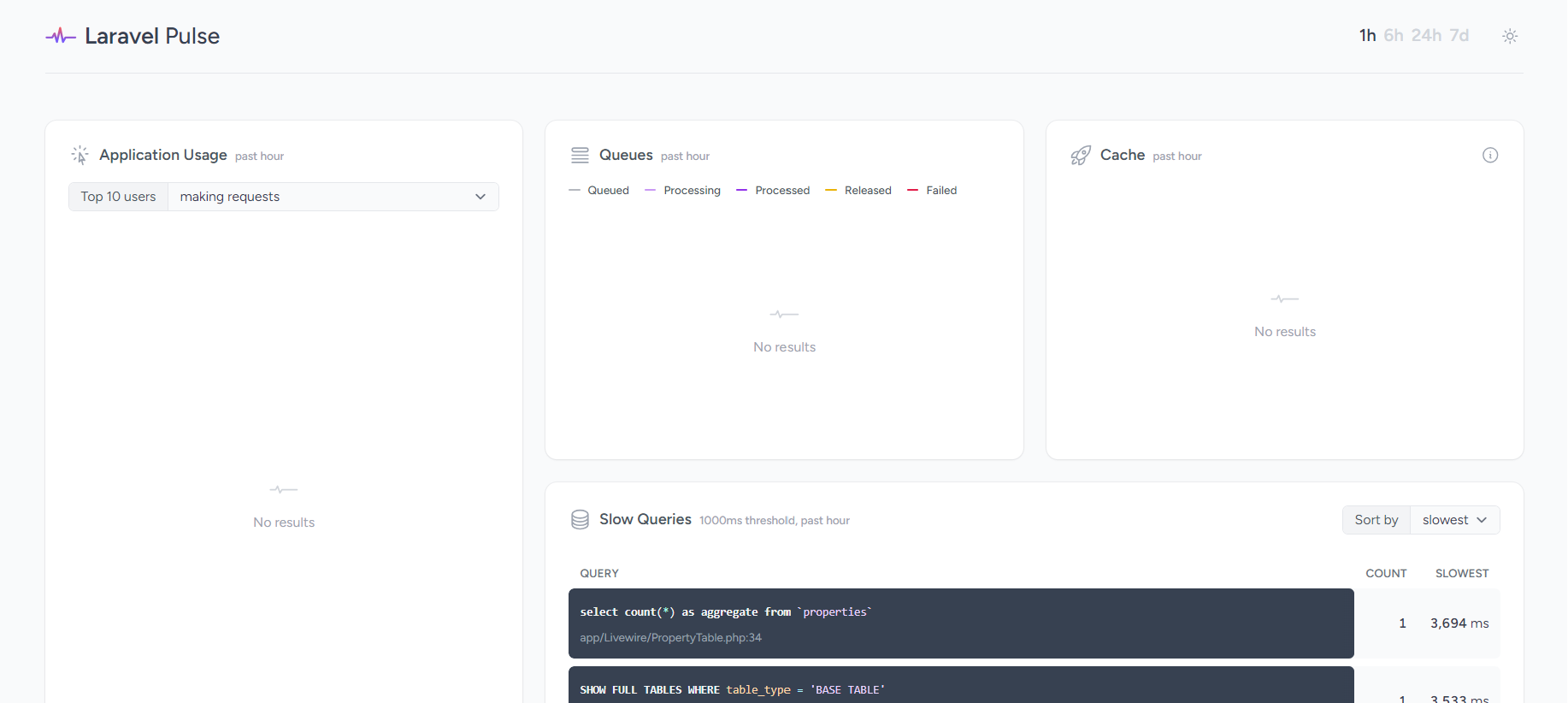Open the 'making requests' usage dropdown
The width and height of the screenshot is (1568, 703).
click(333, 197)
